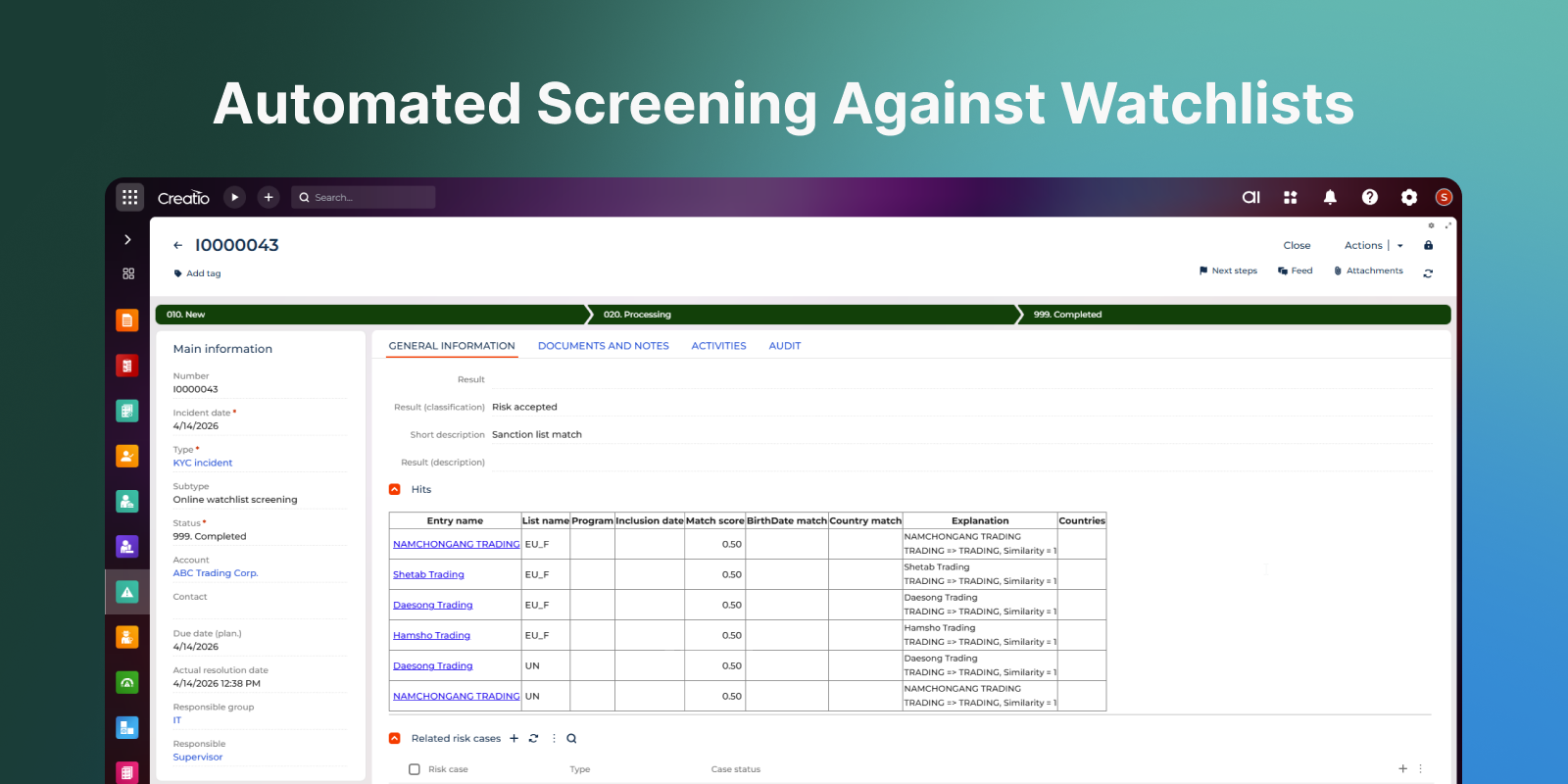This screenshot has height=784, width=1568.
Task: Switch to the Audit tab
Action: tap(784, 346)
